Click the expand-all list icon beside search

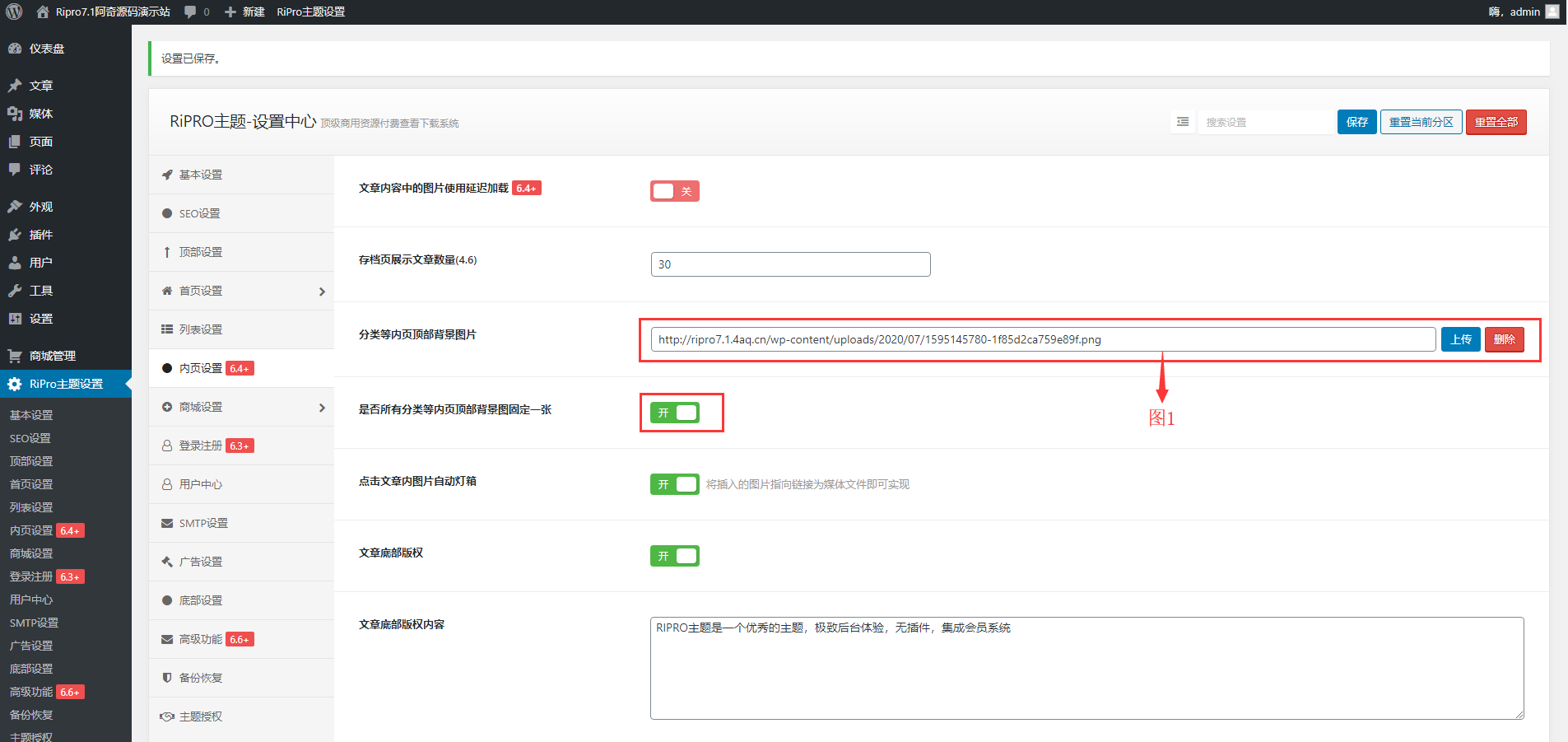coord(1183,122)
